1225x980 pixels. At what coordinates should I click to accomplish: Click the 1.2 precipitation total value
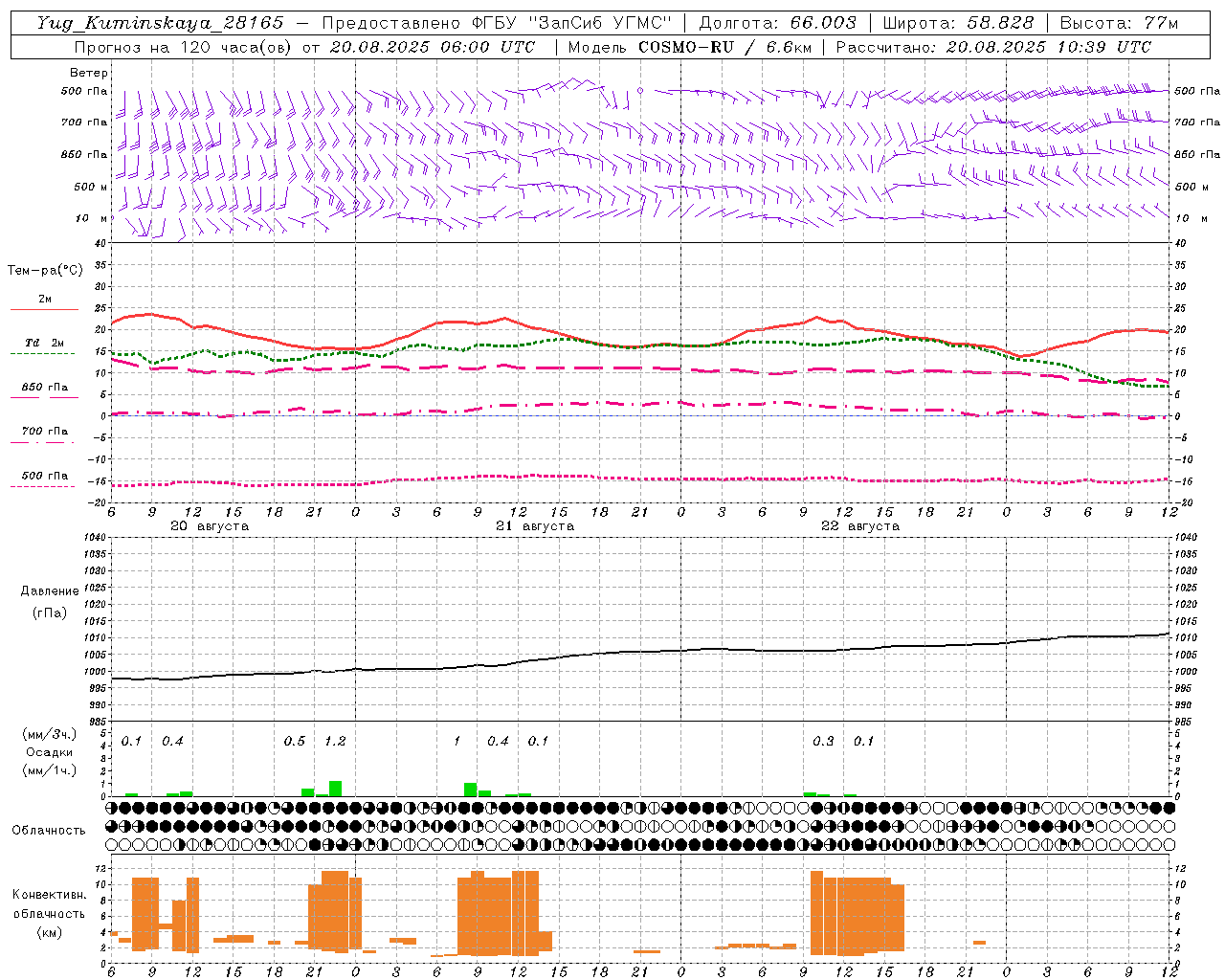(335, 742)
